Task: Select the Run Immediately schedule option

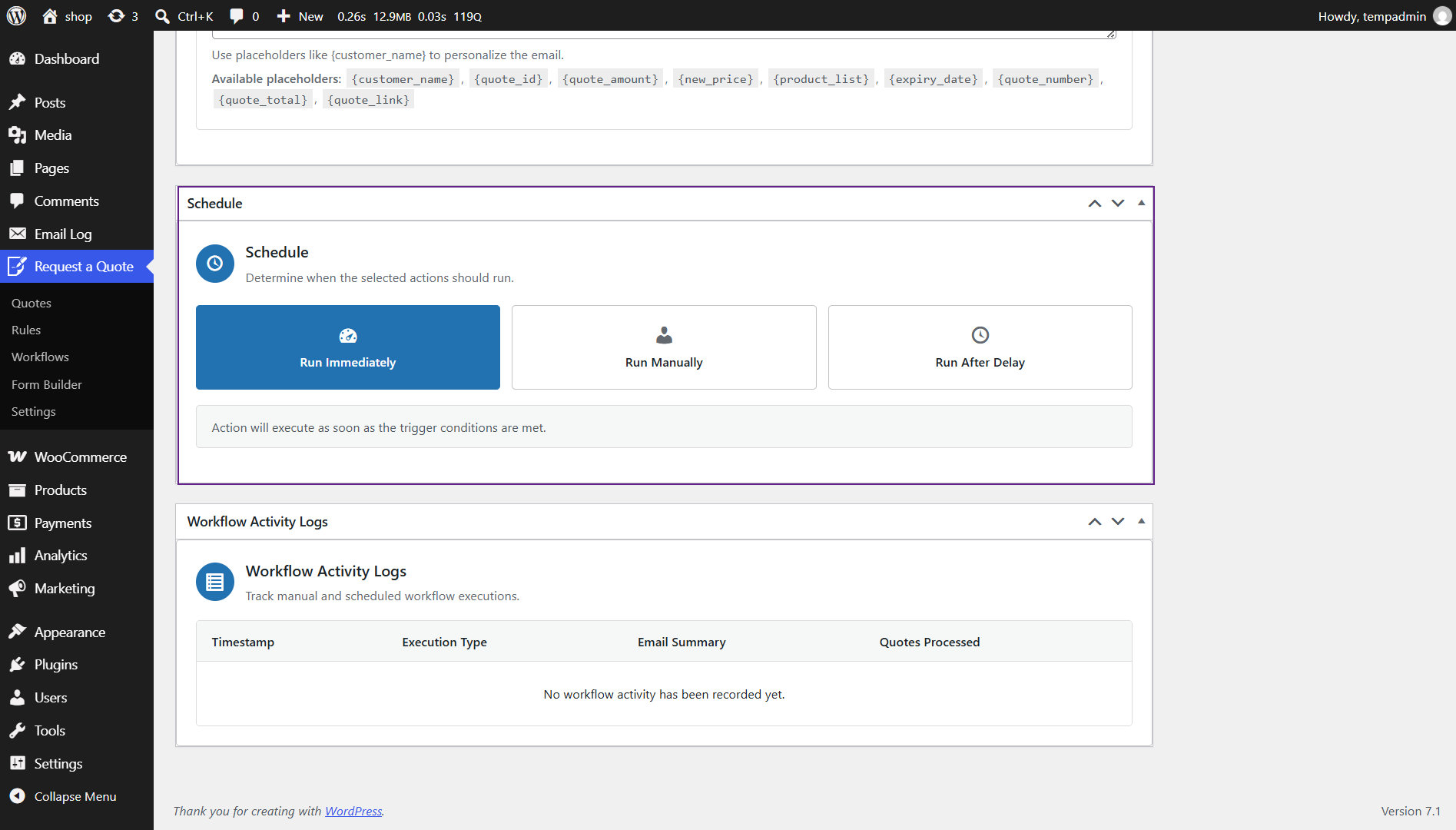Action: [348, 347]
